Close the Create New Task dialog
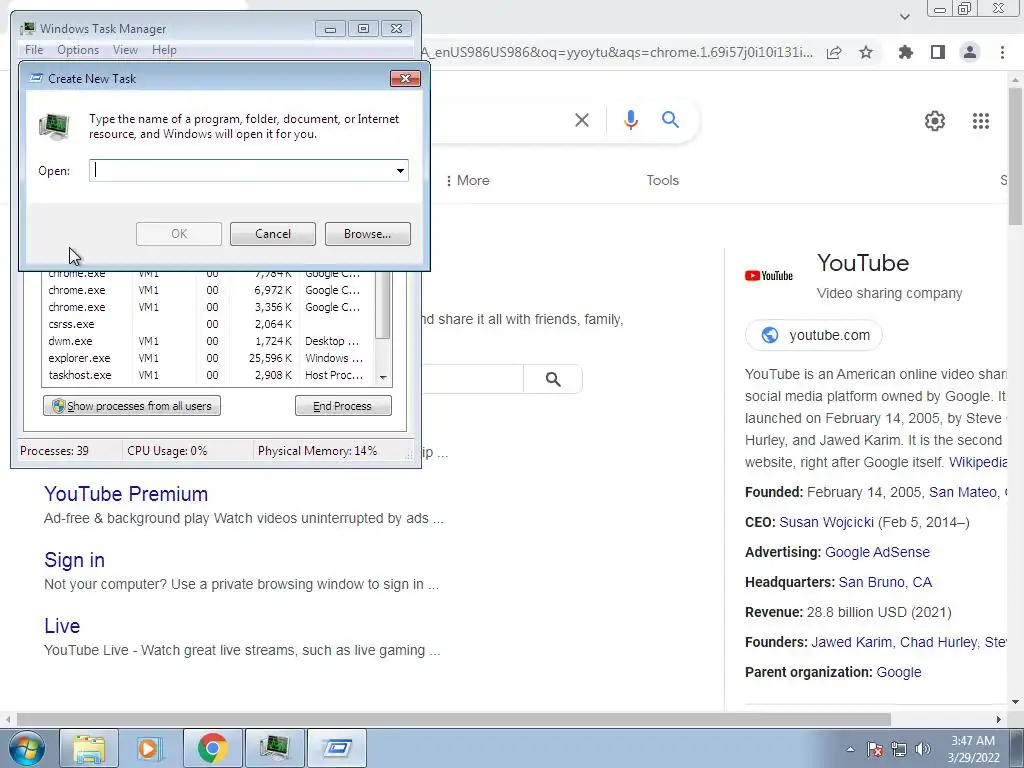This screenshot has height=768, width=1024. [405, 78]
